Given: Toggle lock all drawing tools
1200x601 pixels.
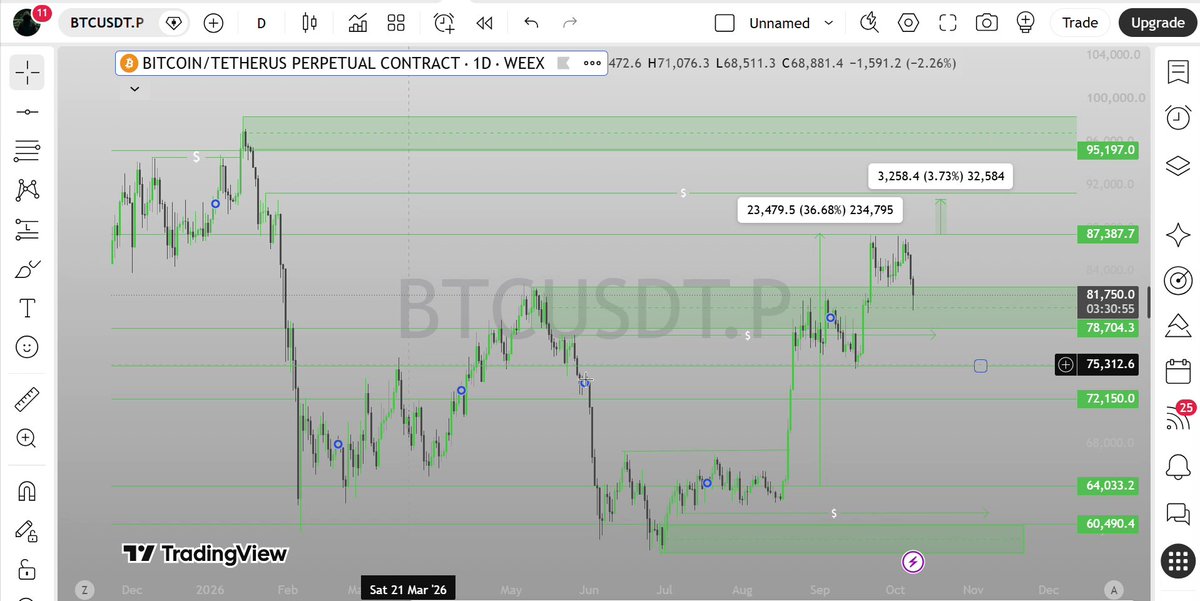Looking at the screenshot, I should pyautogui.click(x=27, y=570).
